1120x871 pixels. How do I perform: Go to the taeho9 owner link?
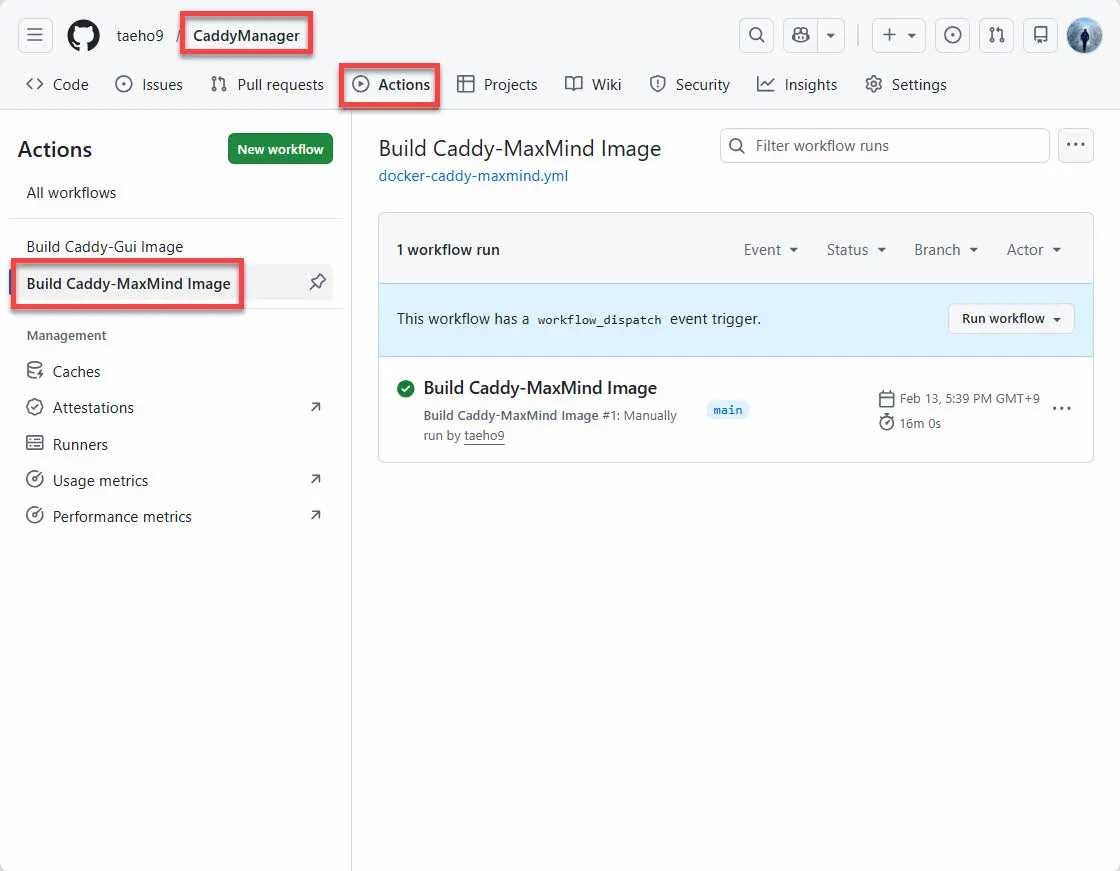140,36
